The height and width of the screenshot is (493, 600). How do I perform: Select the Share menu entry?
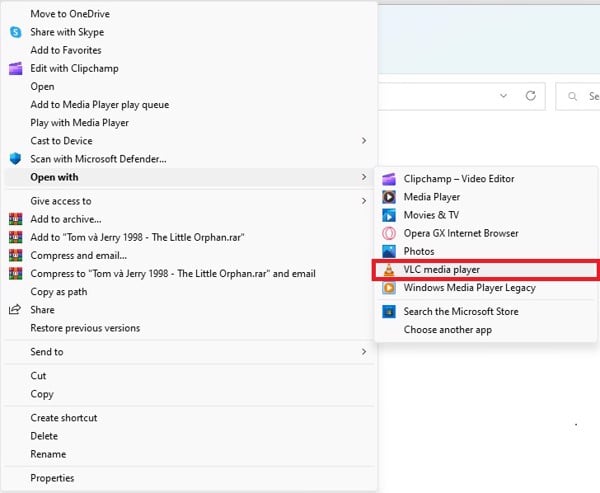coord(42,310)
